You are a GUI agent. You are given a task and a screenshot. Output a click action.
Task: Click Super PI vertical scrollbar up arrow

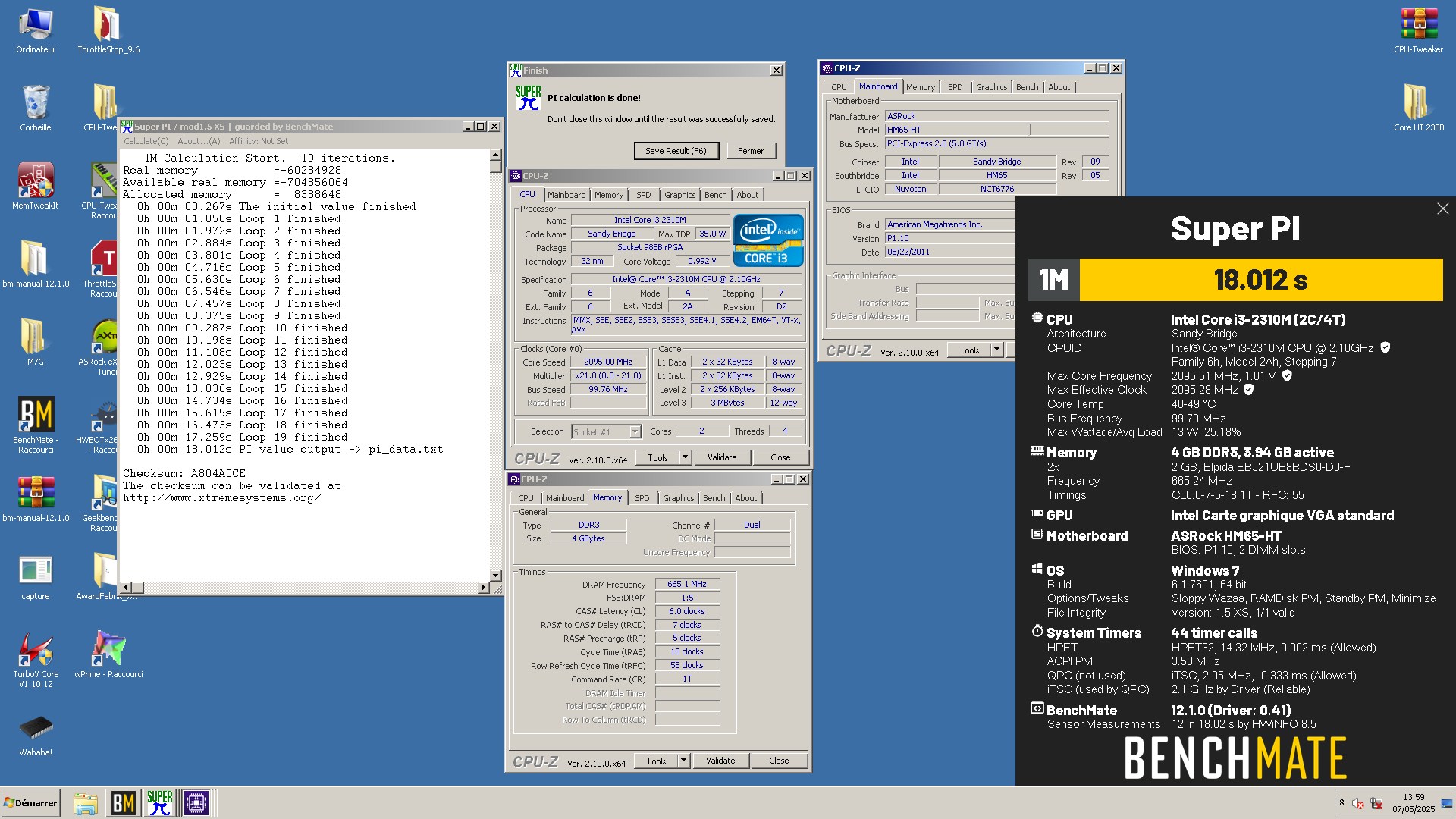tap(496, 155)
